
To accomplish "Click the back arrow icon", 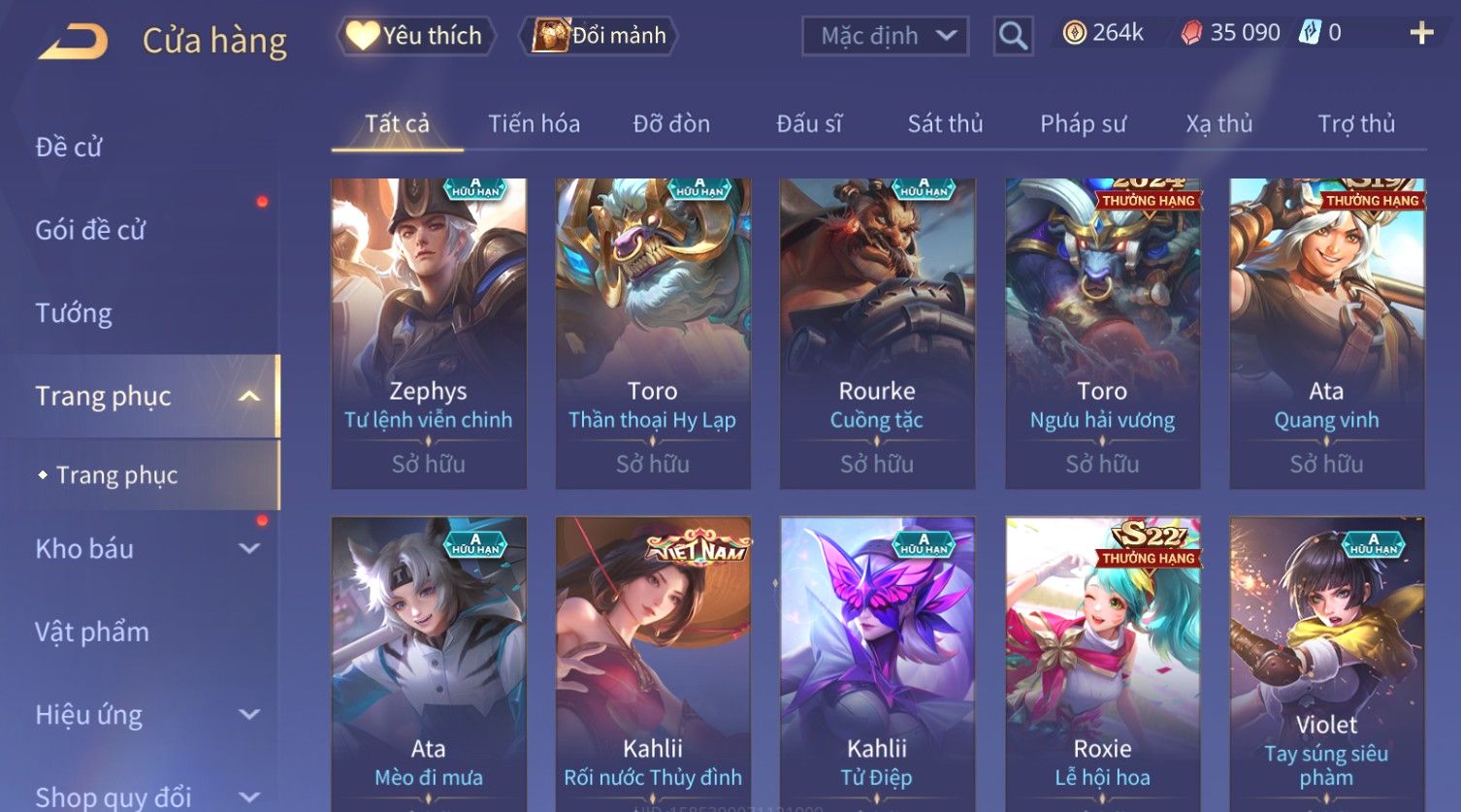I will pyautogui.click(x=73, y=42).
